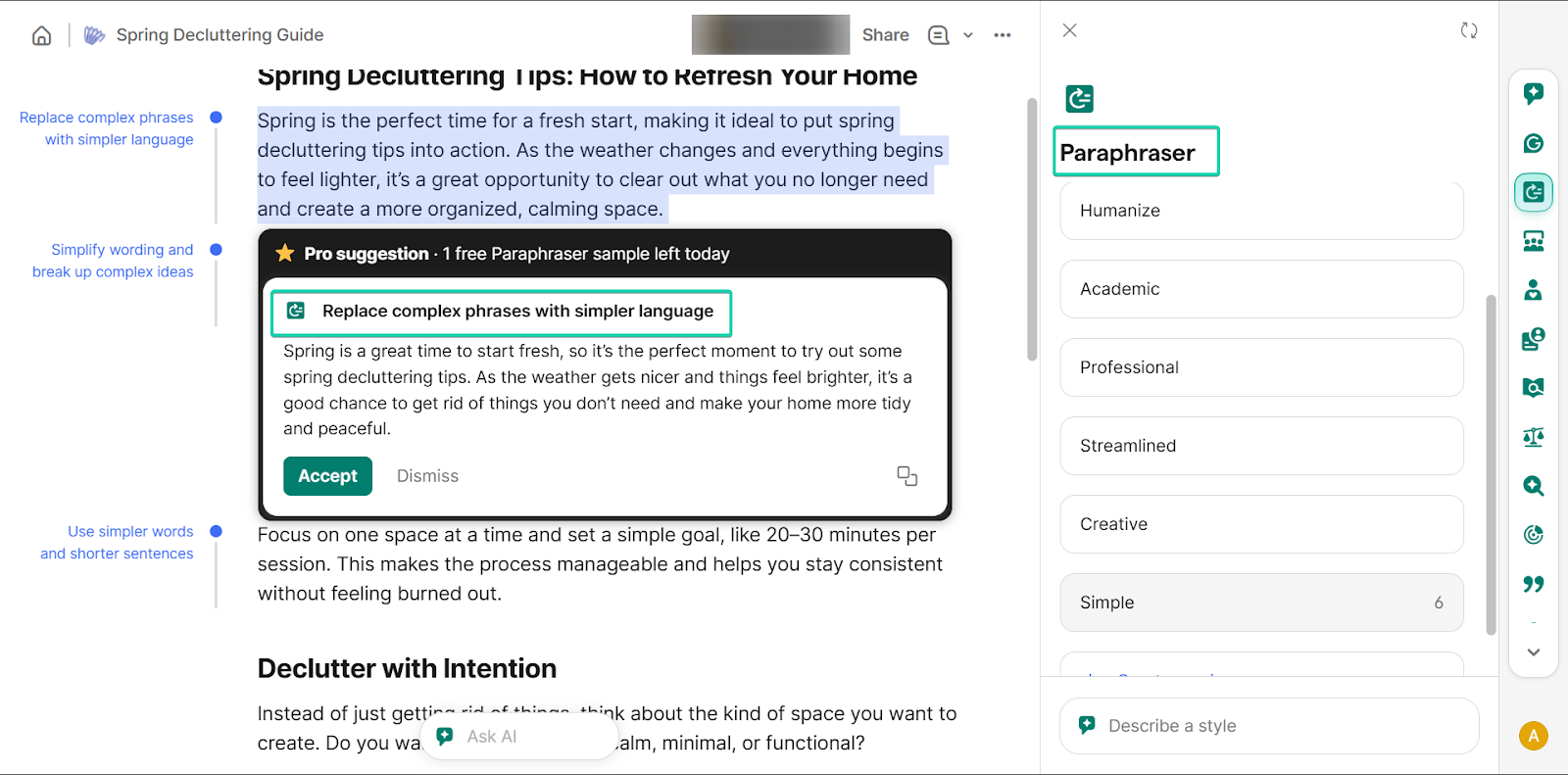
Task: Choose the Academic paraphrase style
Action: [x=1261, y=289]
